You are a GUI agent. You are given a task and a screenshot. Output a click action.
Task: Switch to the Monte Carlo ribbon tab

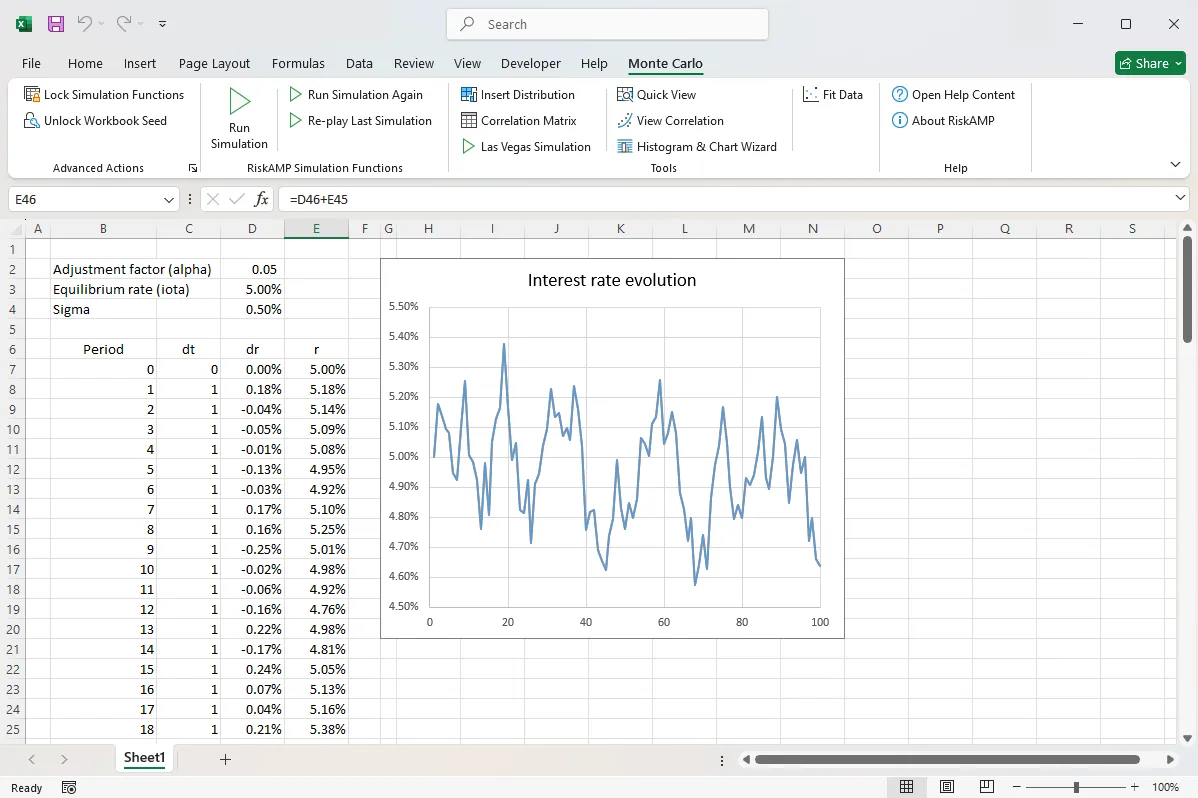[665, 63]
